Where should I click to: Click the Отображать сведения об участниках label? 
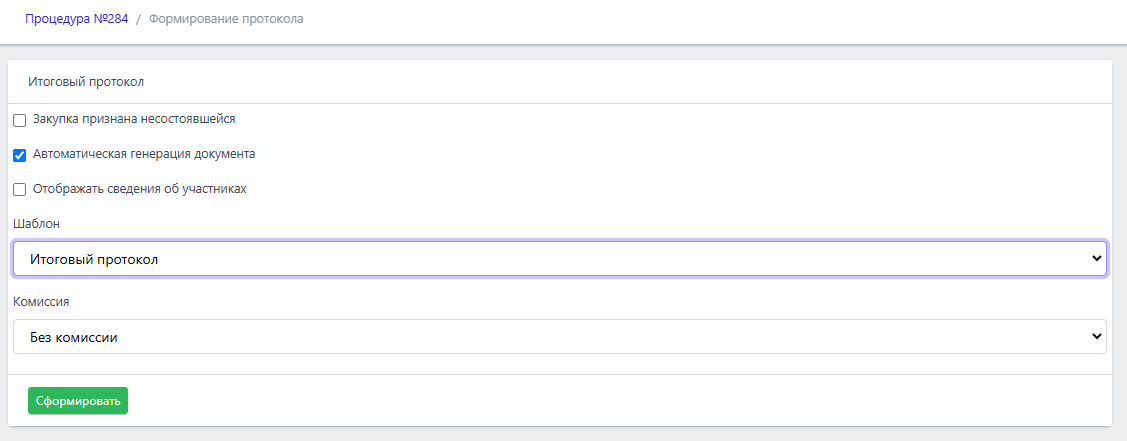(x=139, y=188)
